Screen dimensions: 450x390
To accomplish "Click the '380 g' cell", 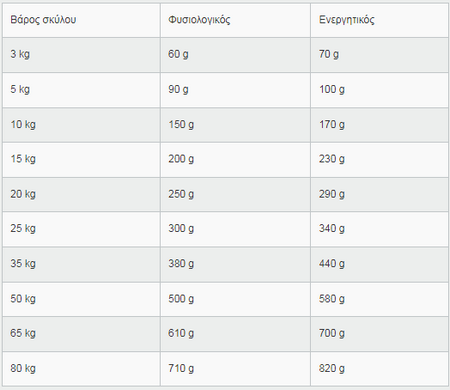I will [x=235, y=264].
